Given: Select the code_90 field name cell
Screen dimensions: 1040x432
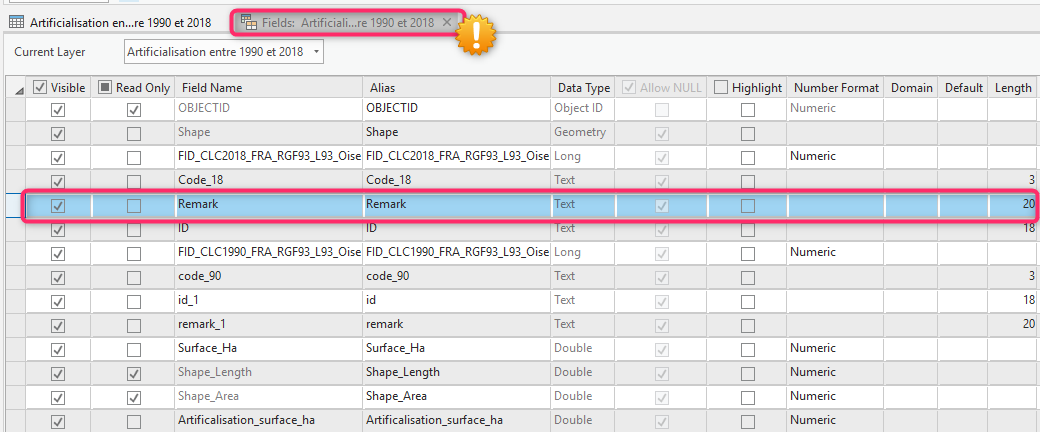Looking at the screenshot, I should [x=269, y=276].
